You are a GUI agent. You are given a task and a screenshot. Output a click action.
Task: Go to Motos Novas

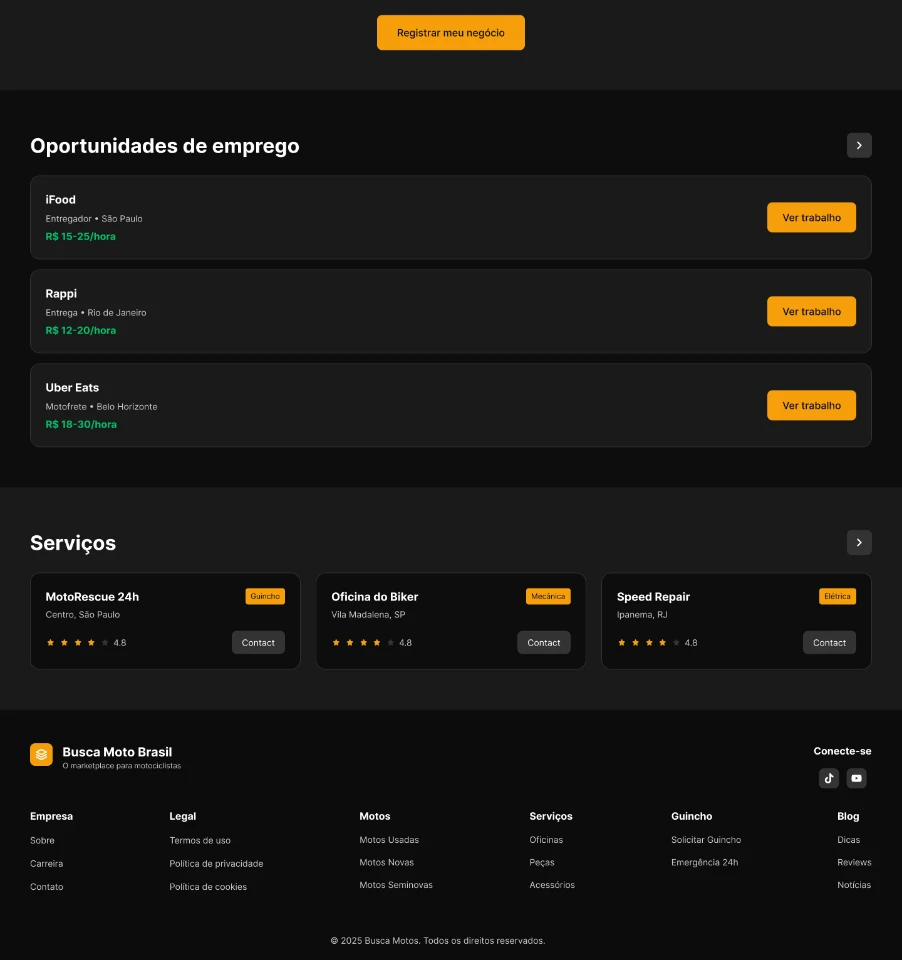[x=386, y=863]
